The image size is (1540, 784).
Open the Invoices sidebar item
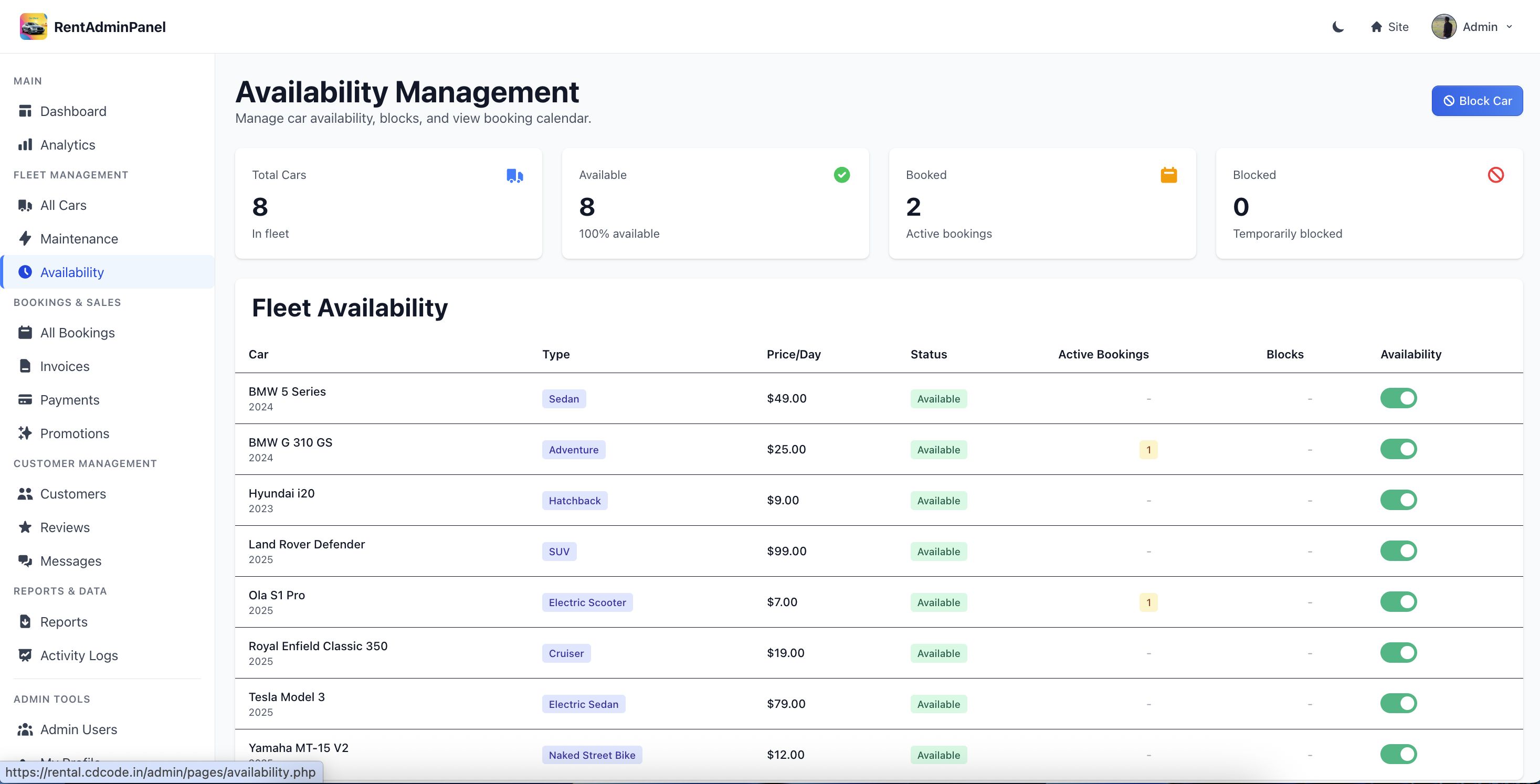click(x=65, y=366)
